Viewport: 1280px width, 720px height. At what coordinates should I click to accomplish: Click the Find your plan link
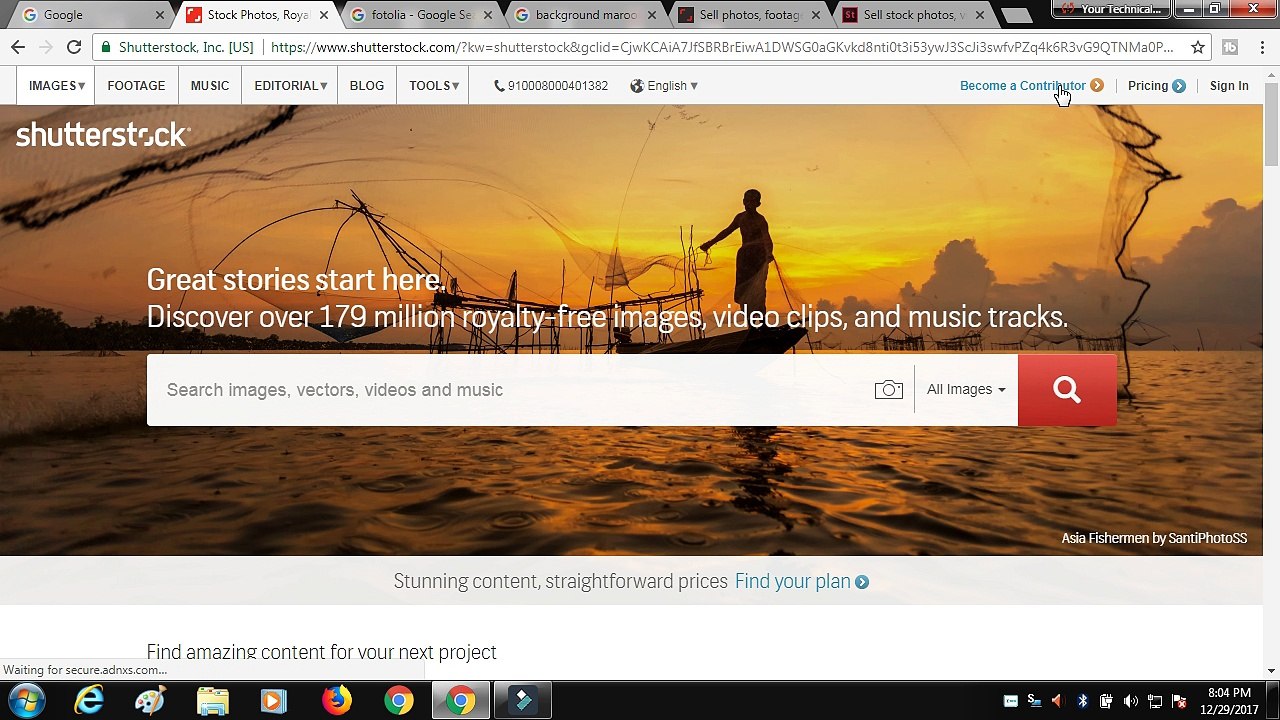(801, 581)
